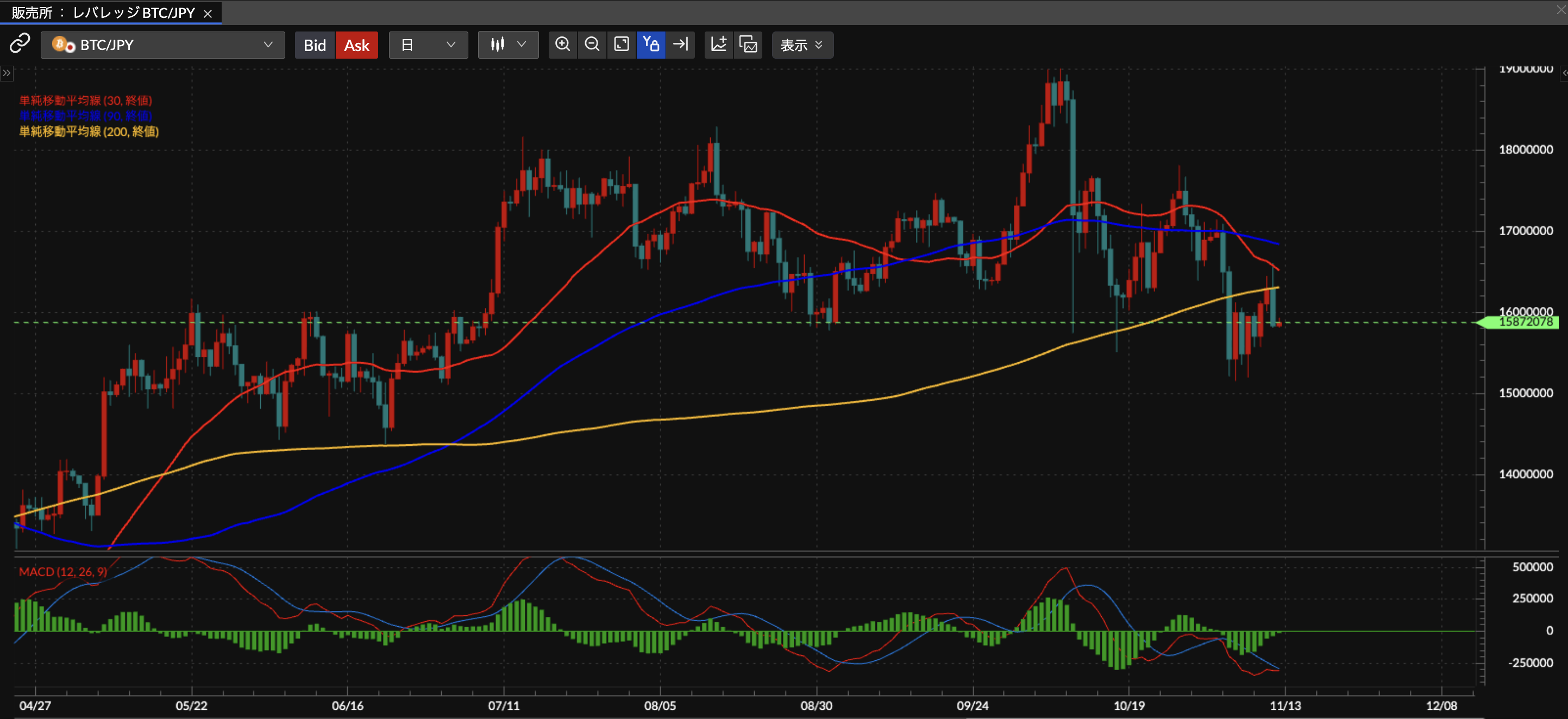The height and width of the screenshot is (719, 1568).
Task: Toggle the Y-axis lock button
Action: click(651, 45)
